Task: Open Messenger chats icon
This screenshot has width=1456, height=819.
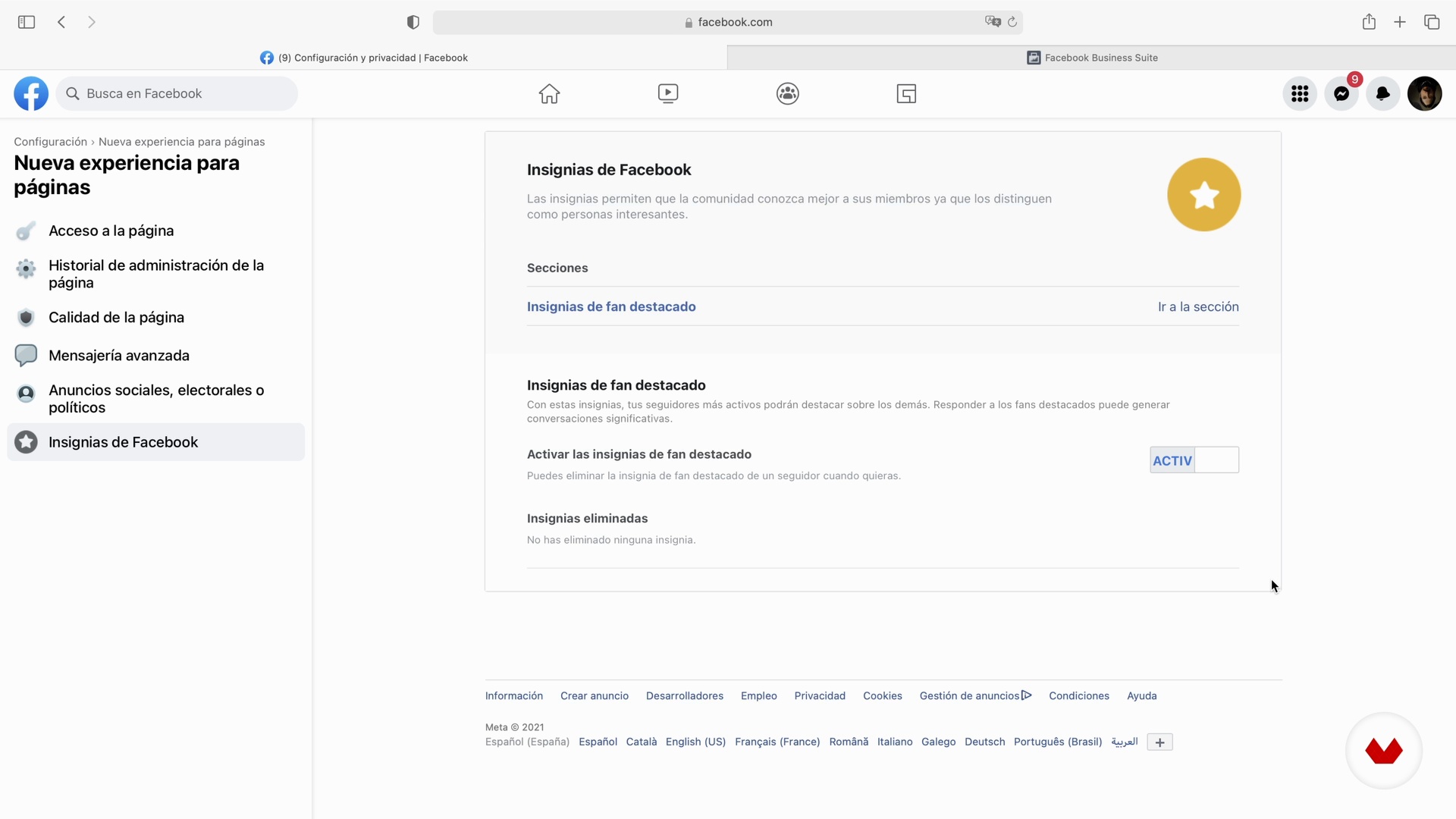Action: click(1341, 93)
